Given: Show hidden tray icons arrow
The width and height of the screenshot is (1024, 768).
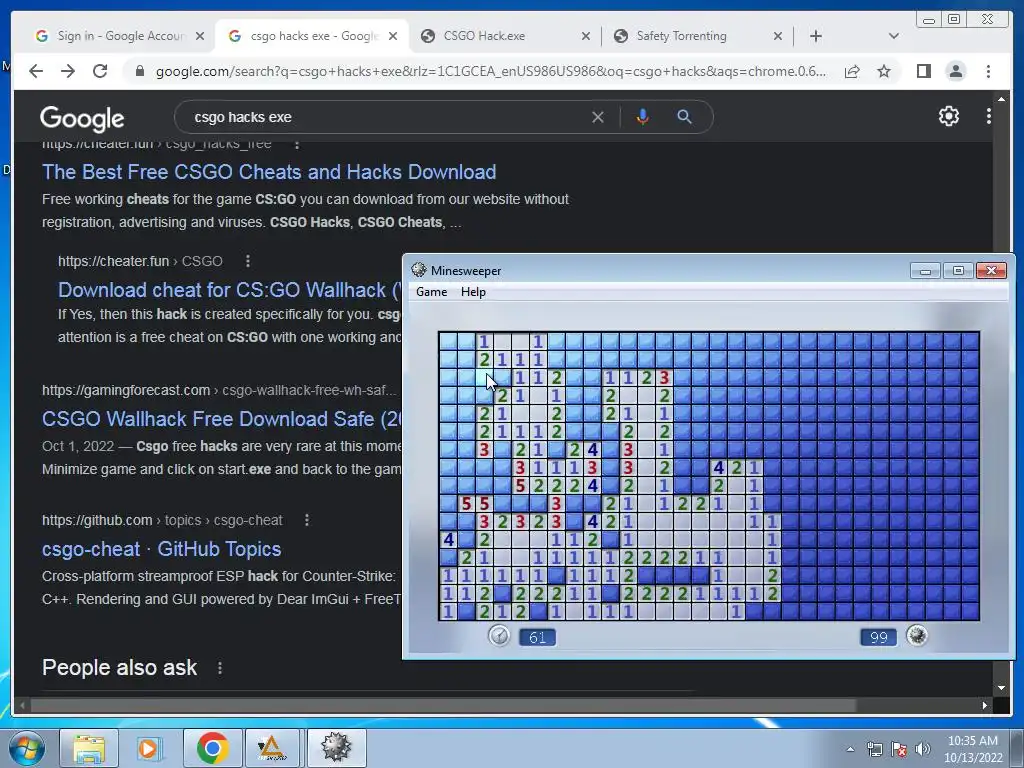Looking at the screenshot, I should (850, 749).
